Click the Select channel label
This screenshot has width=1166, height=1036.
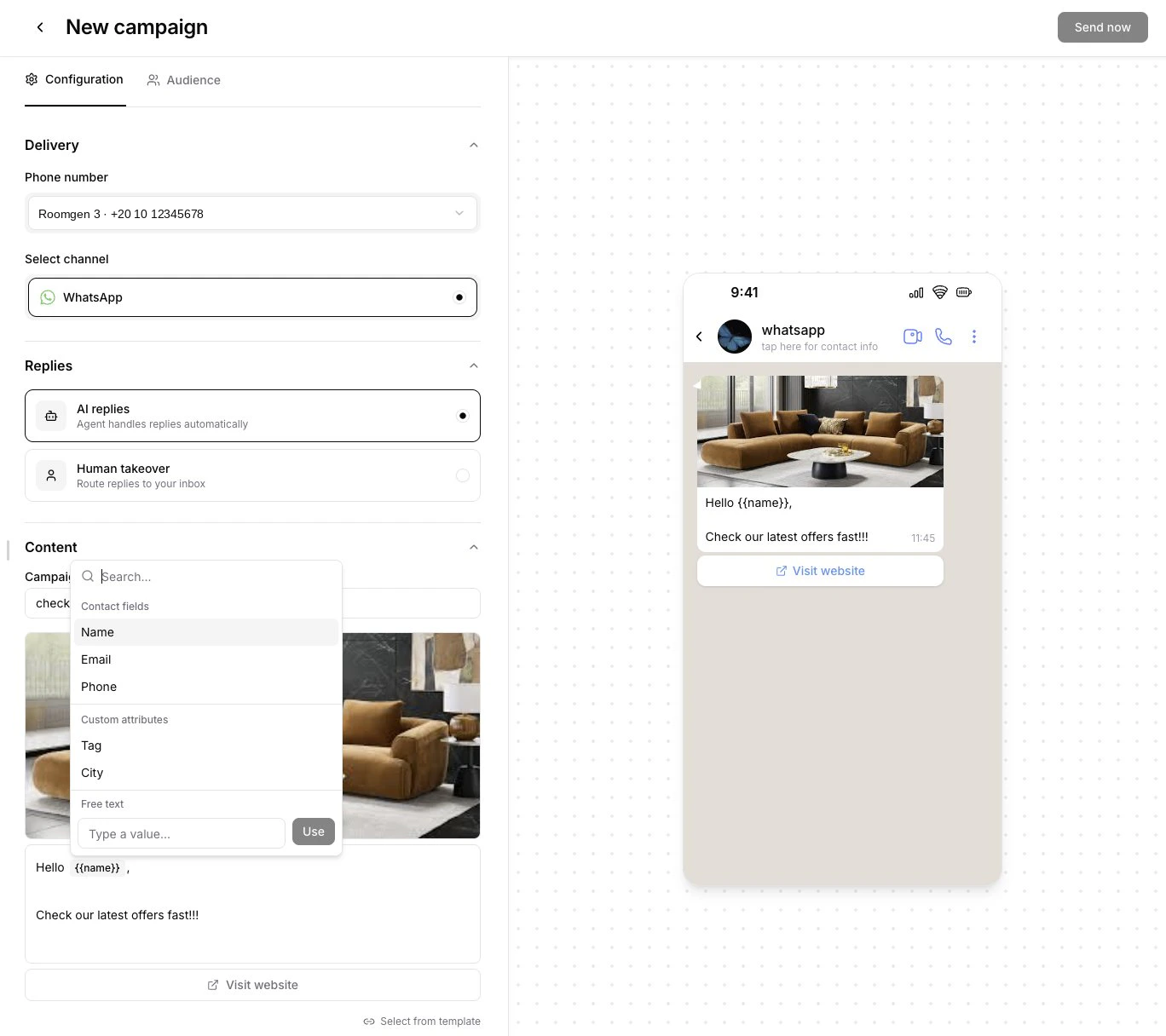(x=66, y=259)
